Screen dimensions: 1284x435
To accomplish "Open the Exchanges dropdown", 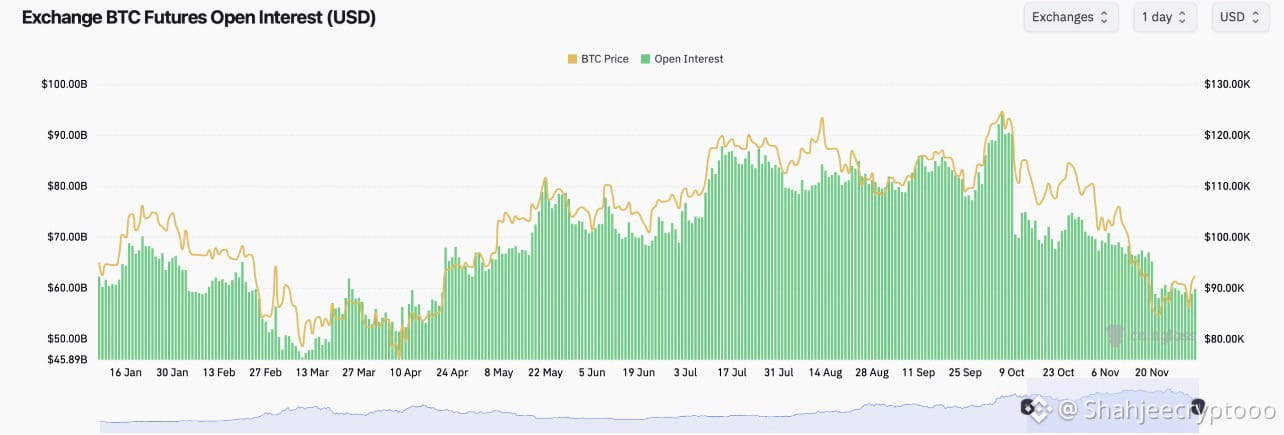I will point(1070,17).
